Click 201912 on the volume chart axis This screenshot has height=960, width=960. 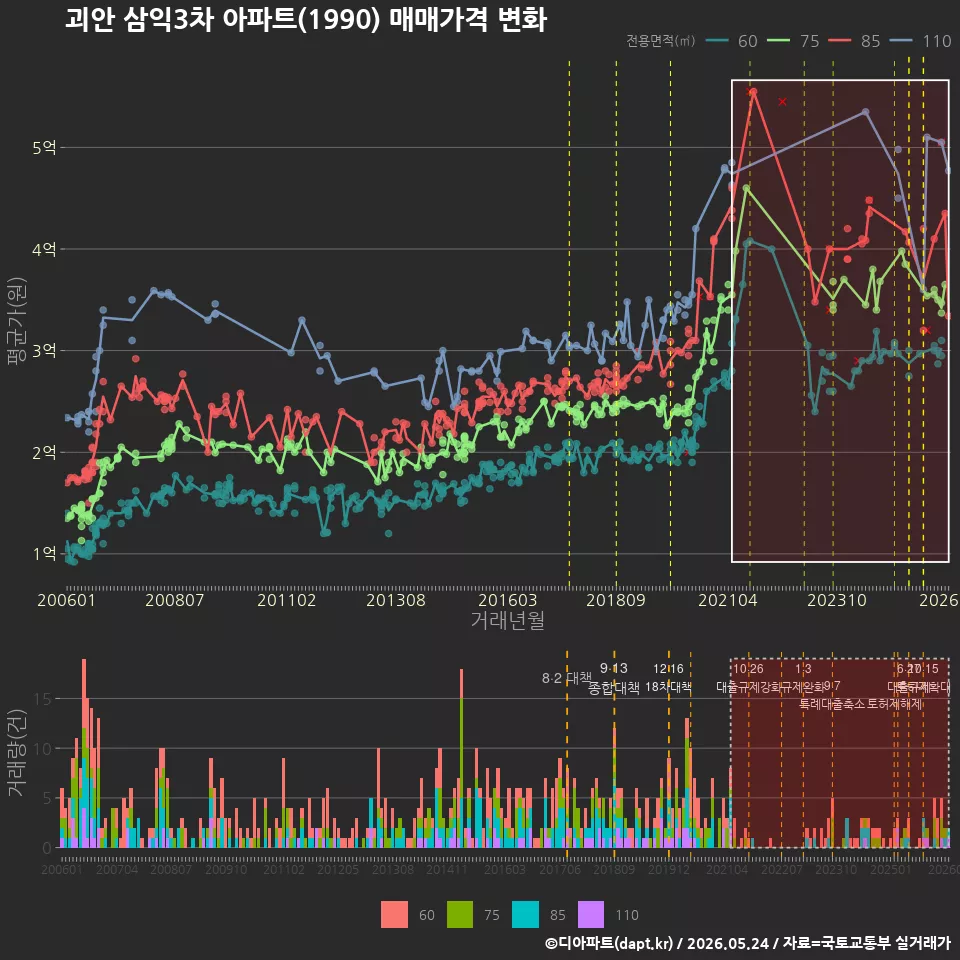point(669,869)
